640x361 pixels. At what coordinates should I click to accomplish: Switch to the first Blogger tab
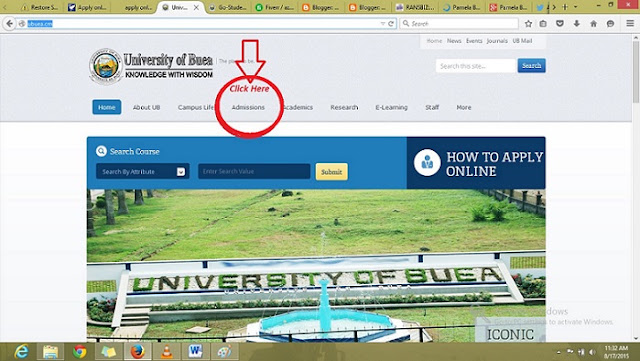pos(322,7)
